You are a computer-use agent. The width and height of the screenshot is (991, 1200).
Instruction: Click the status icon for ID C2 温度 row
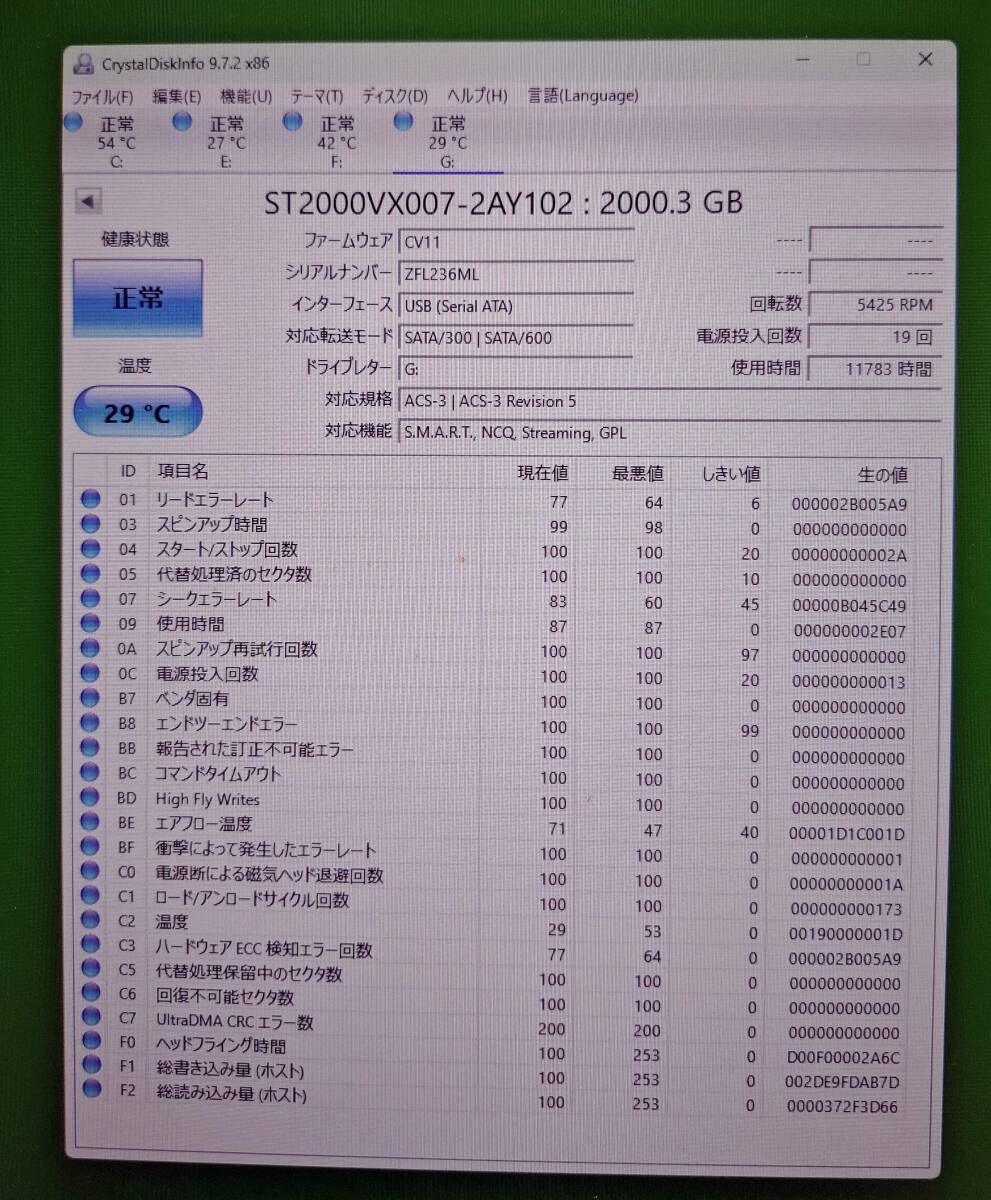point(91,921)
